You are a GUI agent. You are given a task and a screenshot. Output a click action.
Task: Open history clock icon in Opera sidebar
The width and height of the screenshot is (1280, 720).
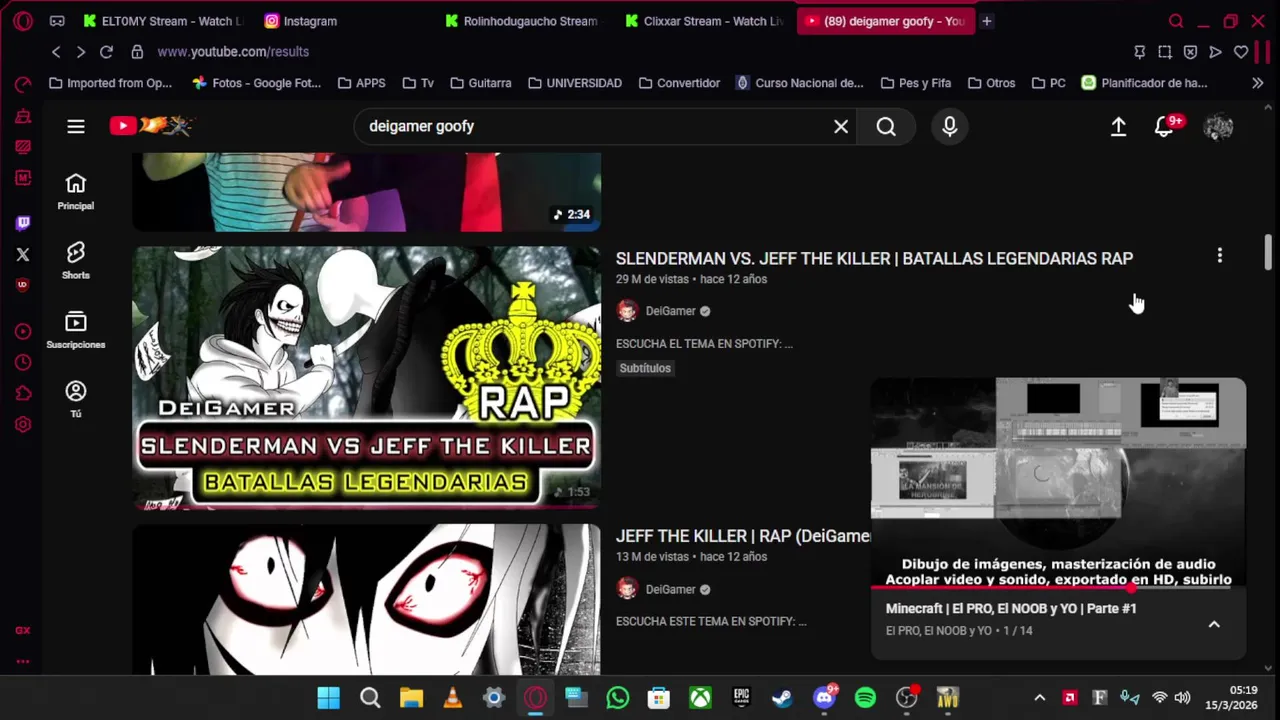pyautogui.click(x=23, y=362)
